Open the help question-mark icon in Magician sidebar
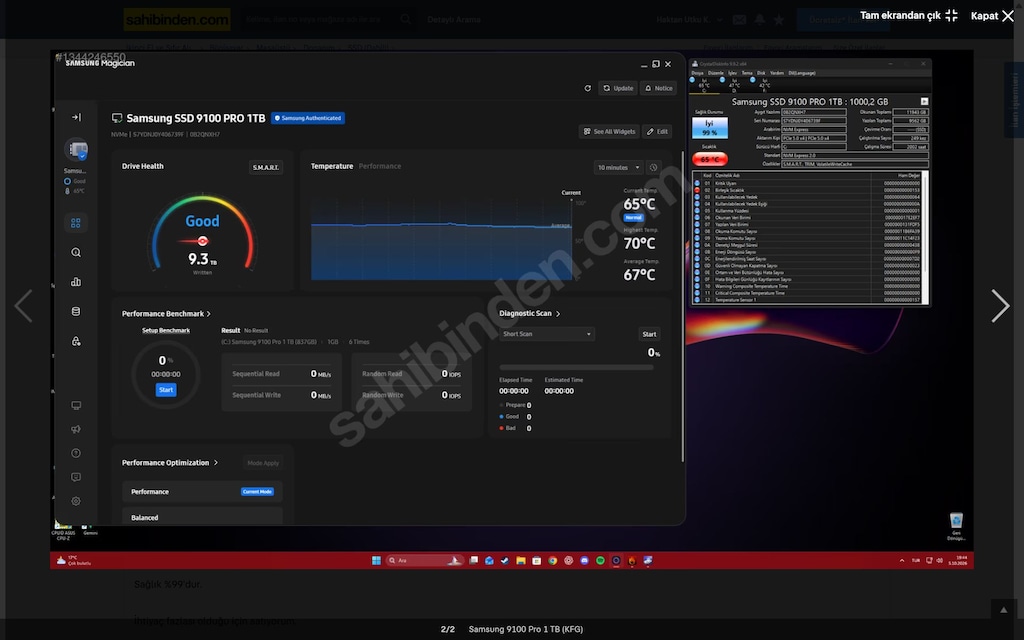Viewport: 1024px width, 640px height. point(76,453)
